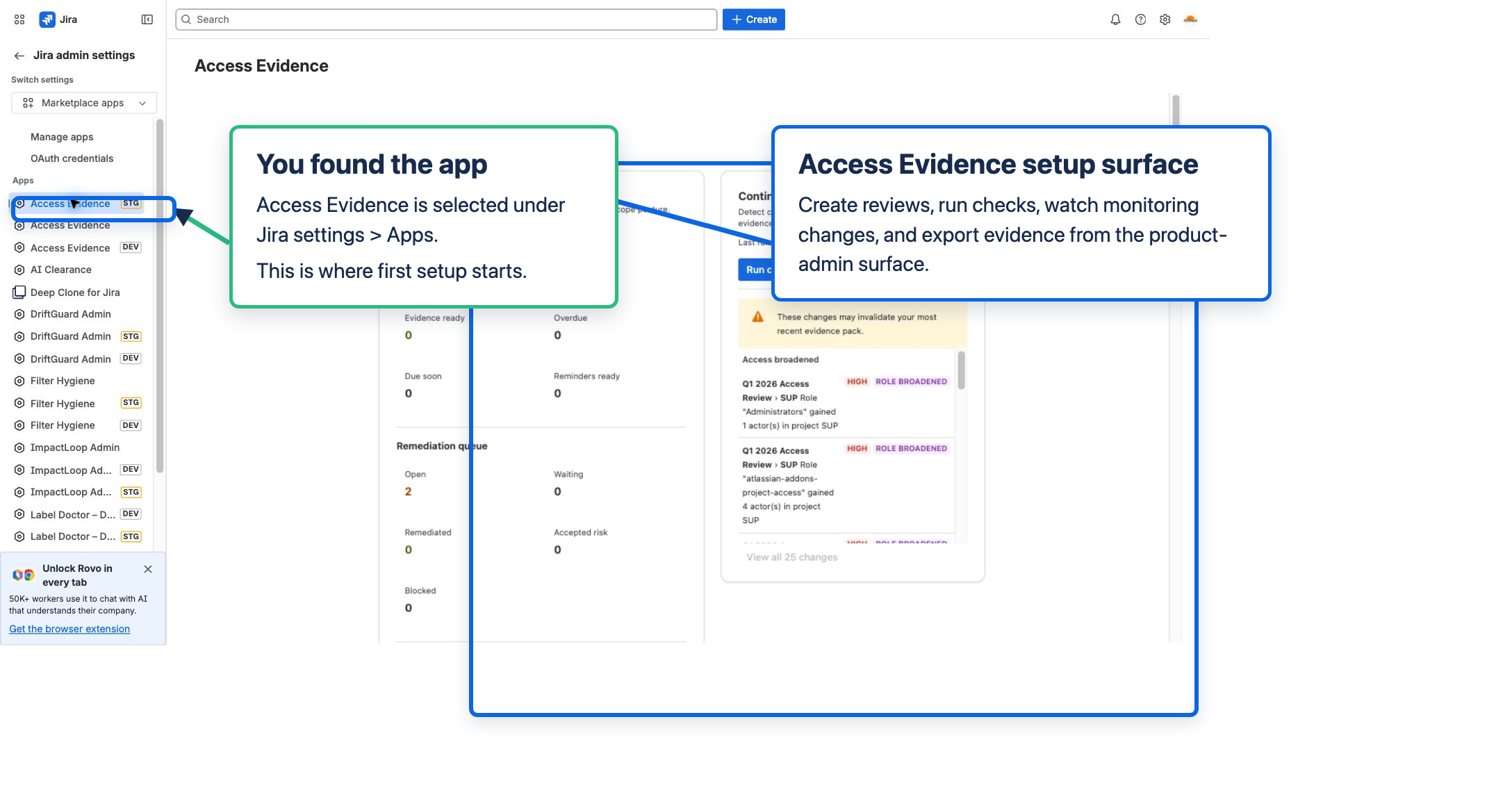Click the Evidence ready count
This screenshot has width=1512, height=806.
[408, 336]
